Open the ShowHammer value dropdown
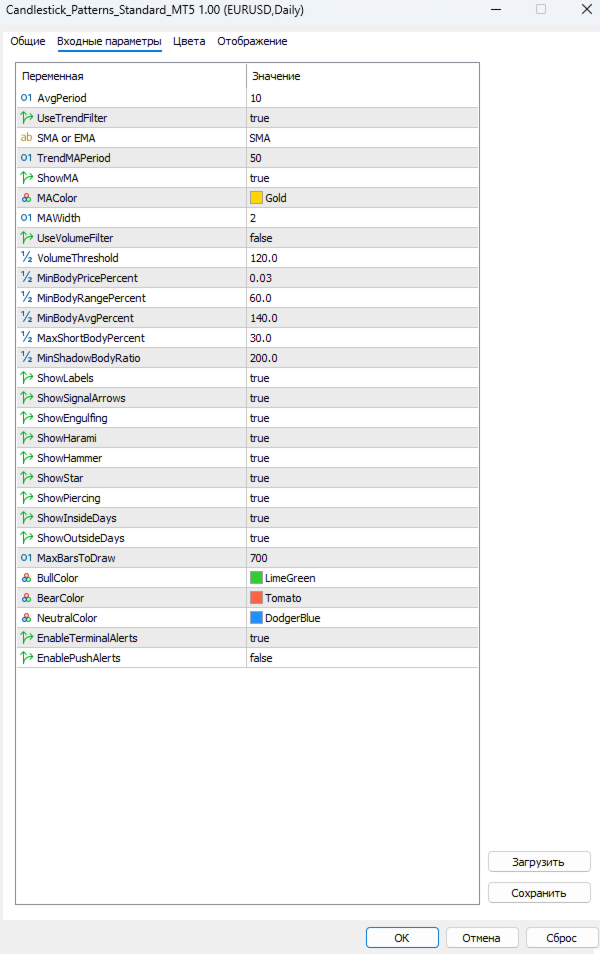This screenshot has height=954, width=600. click(362, 458)
